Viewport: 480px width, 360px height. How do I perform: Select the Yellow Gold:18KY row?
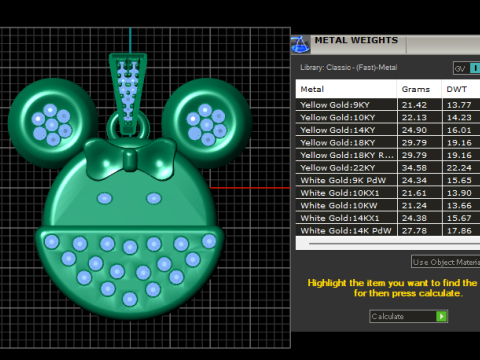[388, 143]
